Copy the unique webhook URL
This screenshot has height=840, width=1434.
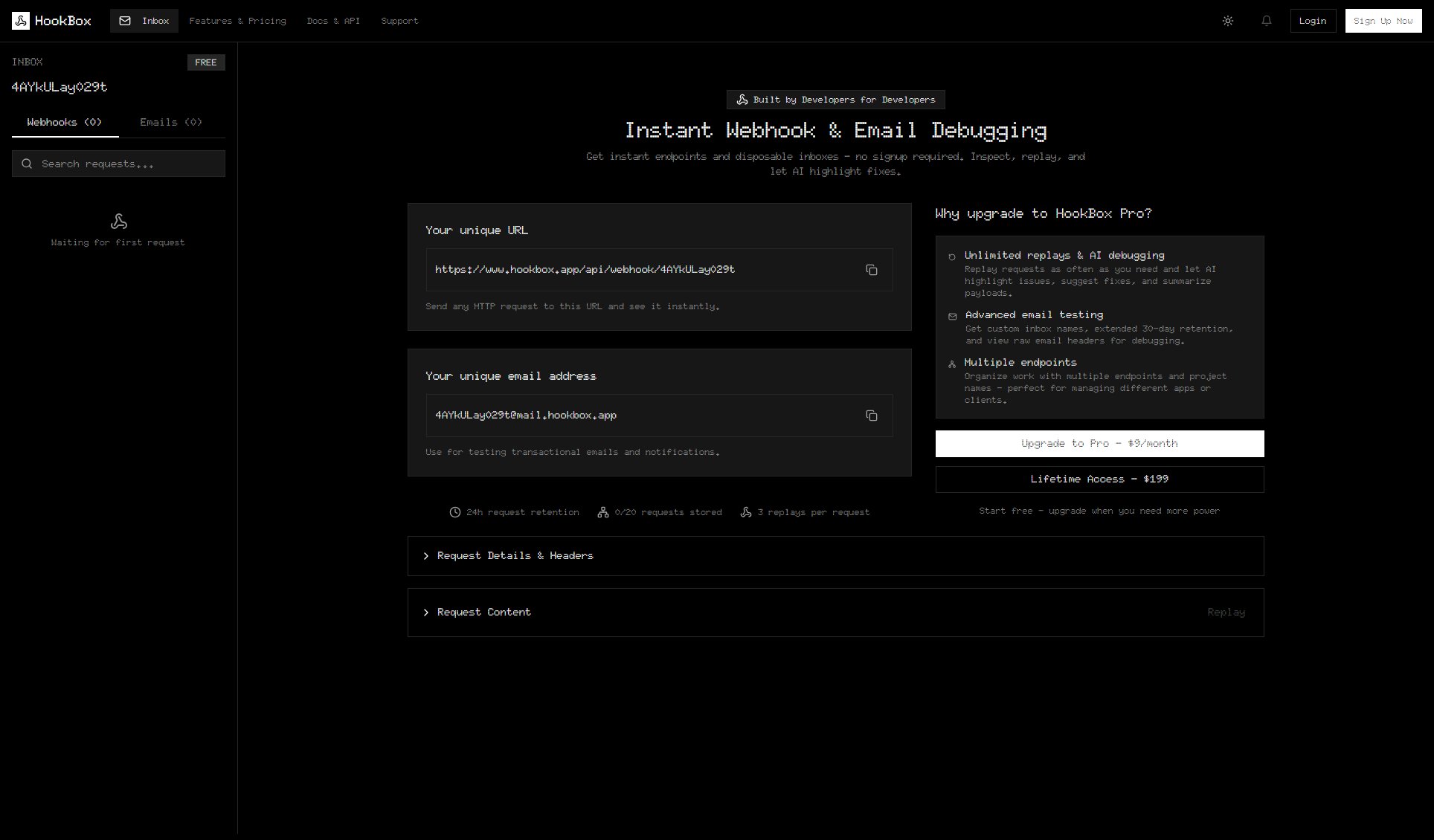pos(872,270)
